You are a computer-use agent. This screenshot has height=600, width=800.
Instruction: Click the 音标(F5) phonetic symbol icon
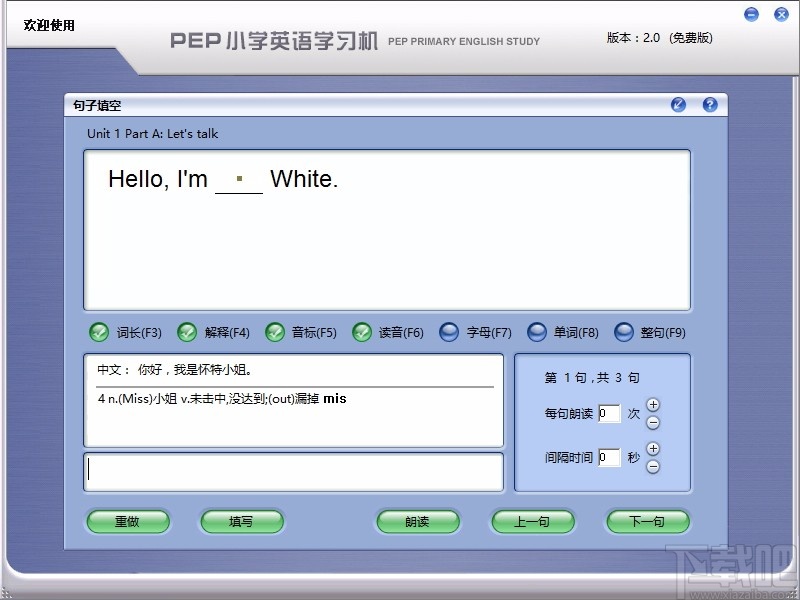275,332
